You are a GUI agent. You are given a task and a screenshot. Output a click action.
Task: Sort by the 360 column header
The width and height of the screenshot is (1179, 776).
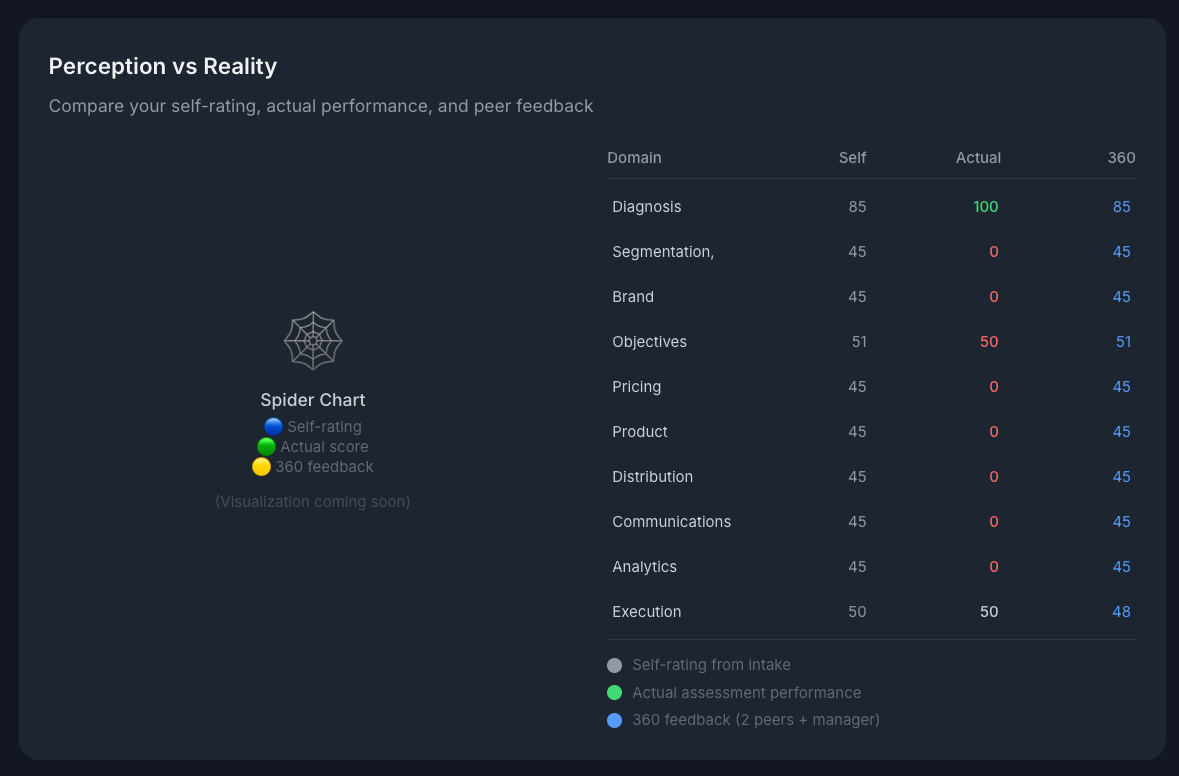click(1121, 157)
